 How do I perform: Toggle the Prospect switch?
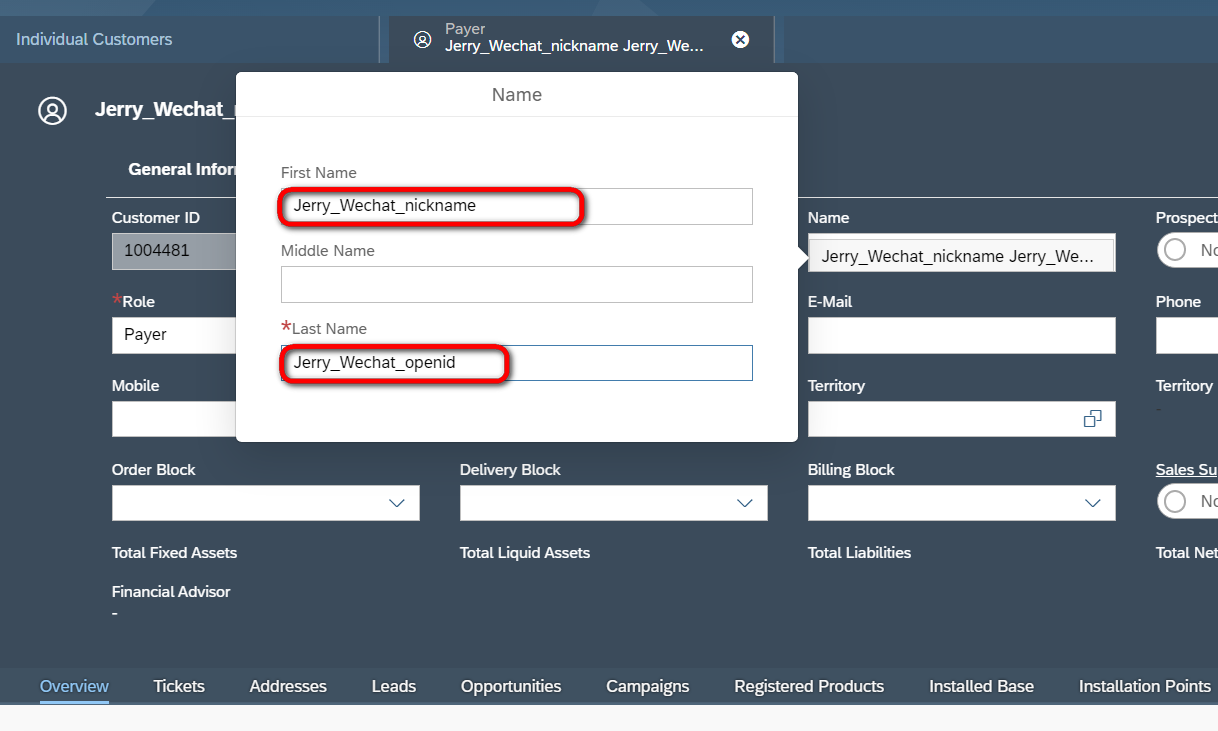[1188, 250]
